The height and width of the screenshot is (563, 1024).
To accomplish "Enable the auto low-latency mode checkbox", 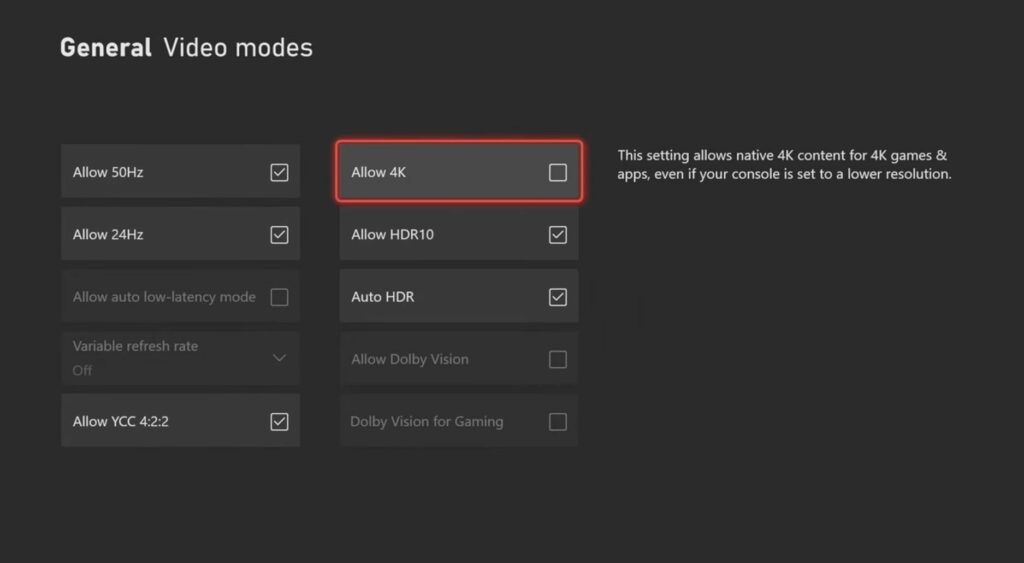I will [x=279, y=297].
